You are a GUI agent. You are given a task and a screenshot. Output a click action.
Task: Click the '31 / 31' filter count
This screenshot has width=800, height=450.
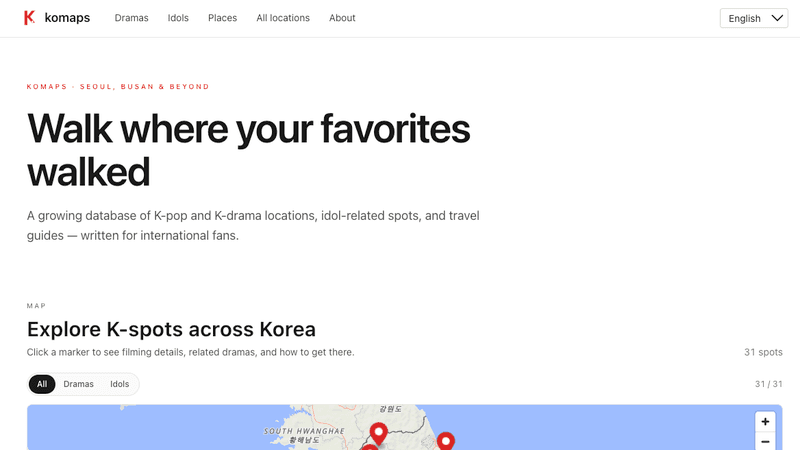click(769, 384)
